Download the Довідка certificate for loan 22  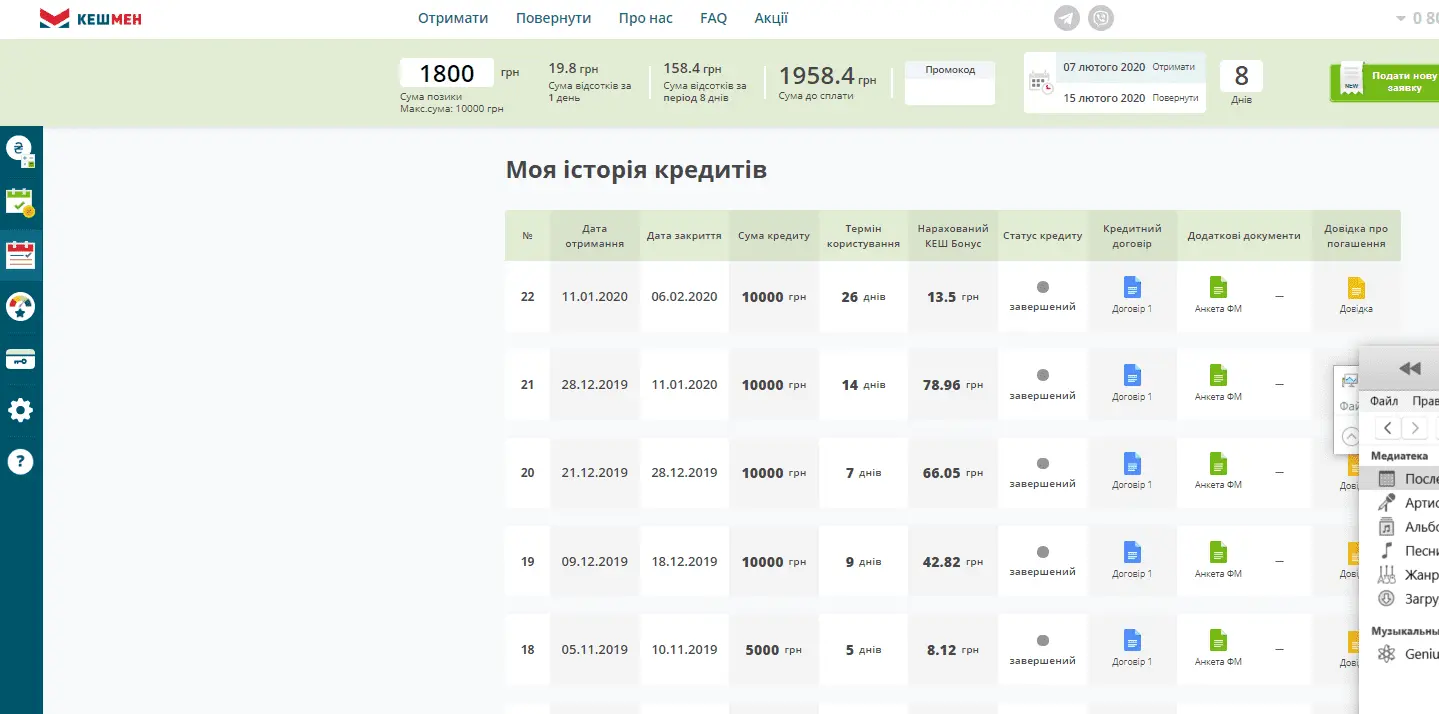[1356, 294]
